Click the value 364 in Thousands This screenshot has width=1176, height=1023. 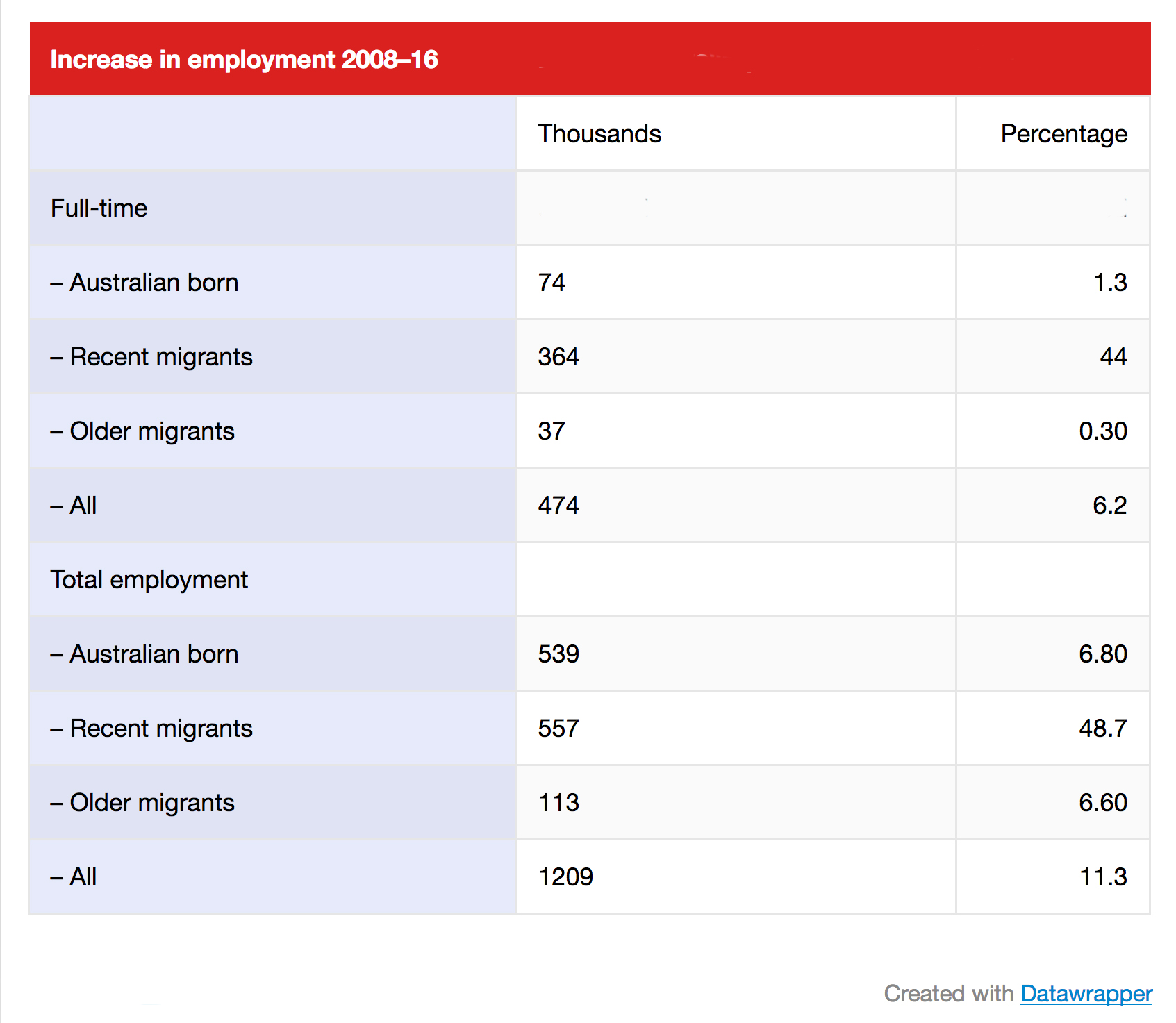pyautogui.click(x=558, y=357)
